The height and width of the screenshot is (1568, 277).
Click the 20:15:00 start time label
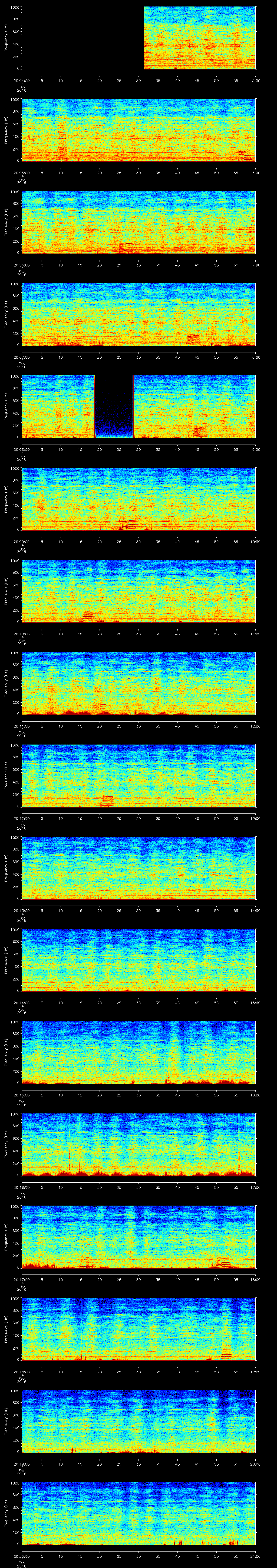pos(22,1095)
